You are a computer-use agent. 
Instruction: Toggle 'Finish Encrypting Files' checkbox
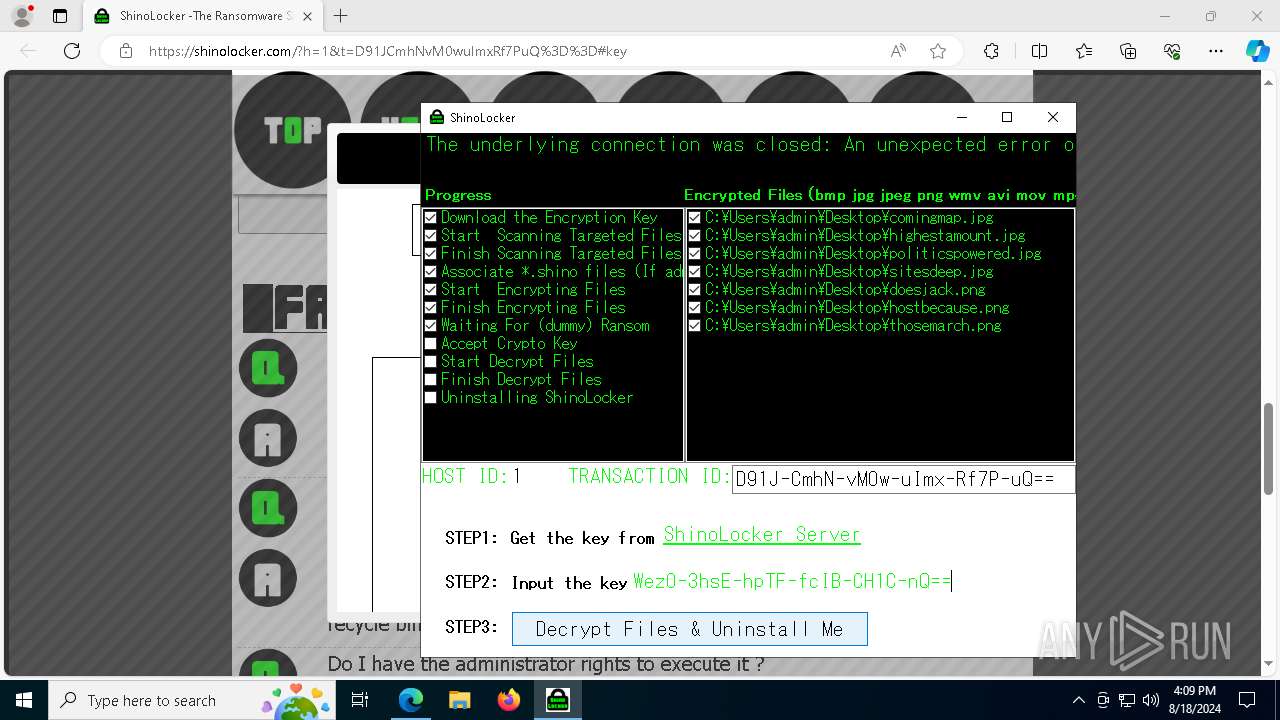coord(430,307)
